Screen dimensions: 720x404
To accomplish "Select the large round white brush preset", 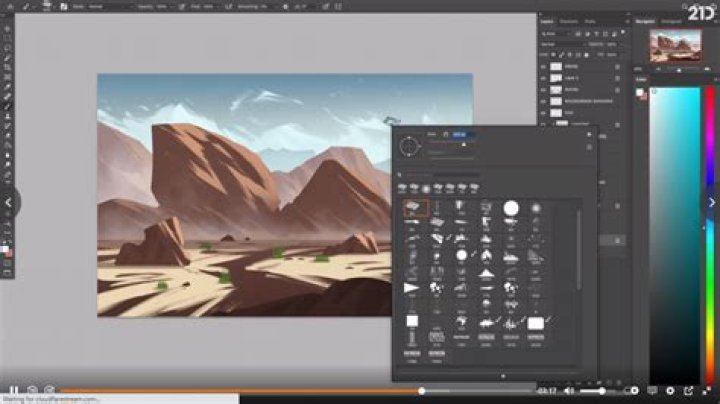I will pyautogui.click(x=511, y=208).
